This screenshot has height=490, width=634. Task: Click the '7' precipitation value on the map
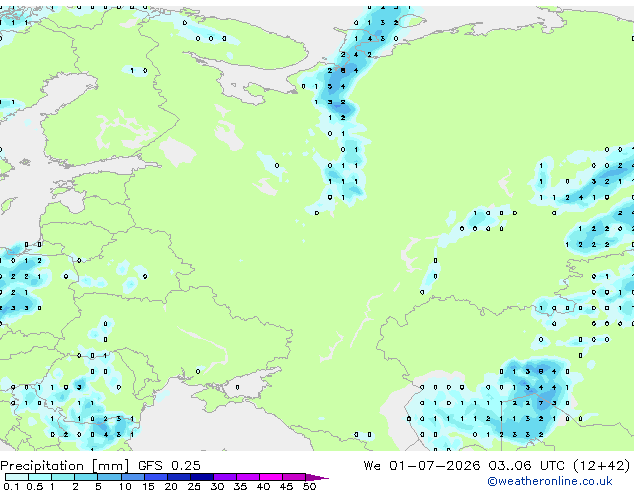541,403
